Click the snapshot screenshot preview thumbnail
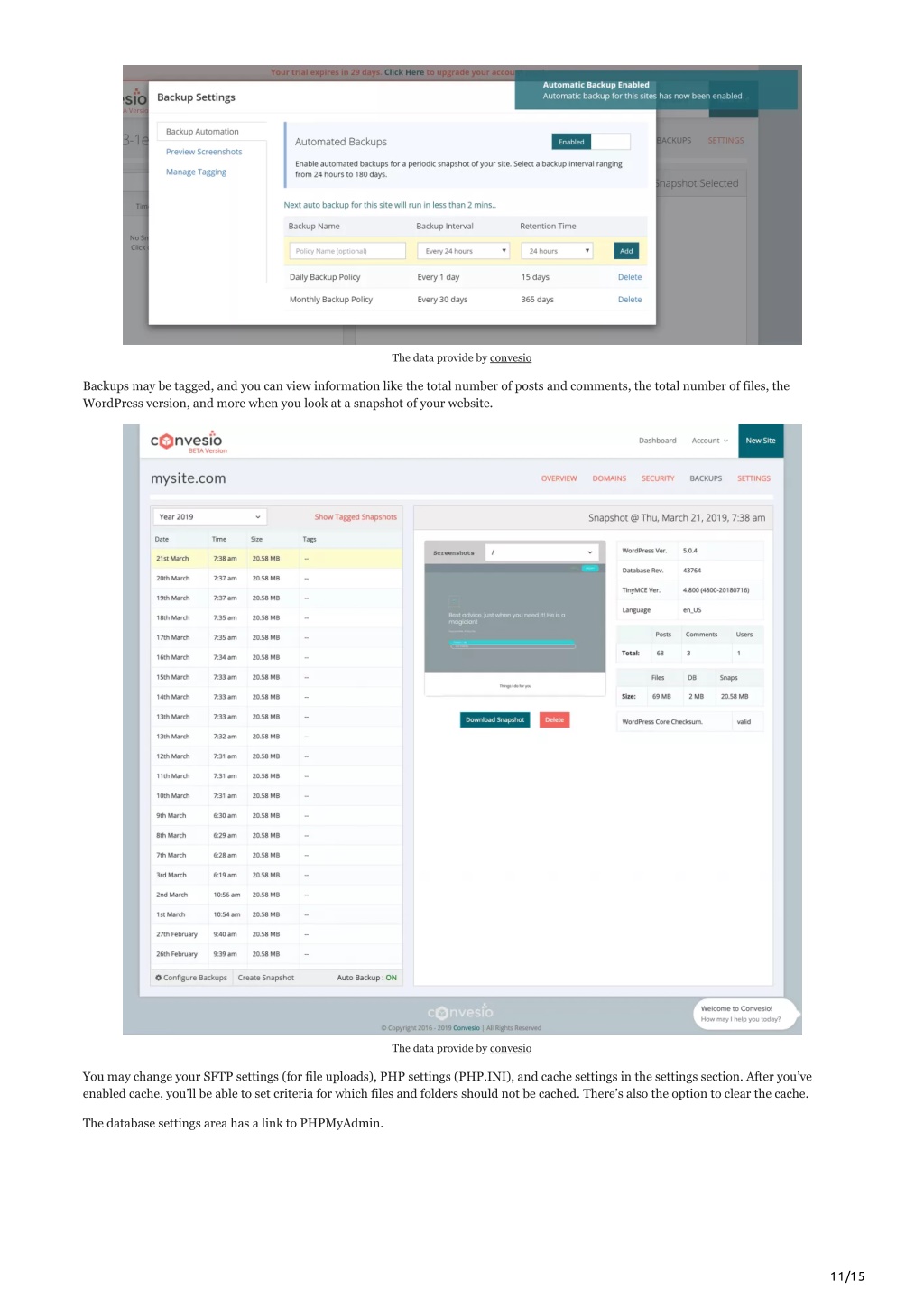The width and height of the screenshot is (924, 1308). coord(514,617)
